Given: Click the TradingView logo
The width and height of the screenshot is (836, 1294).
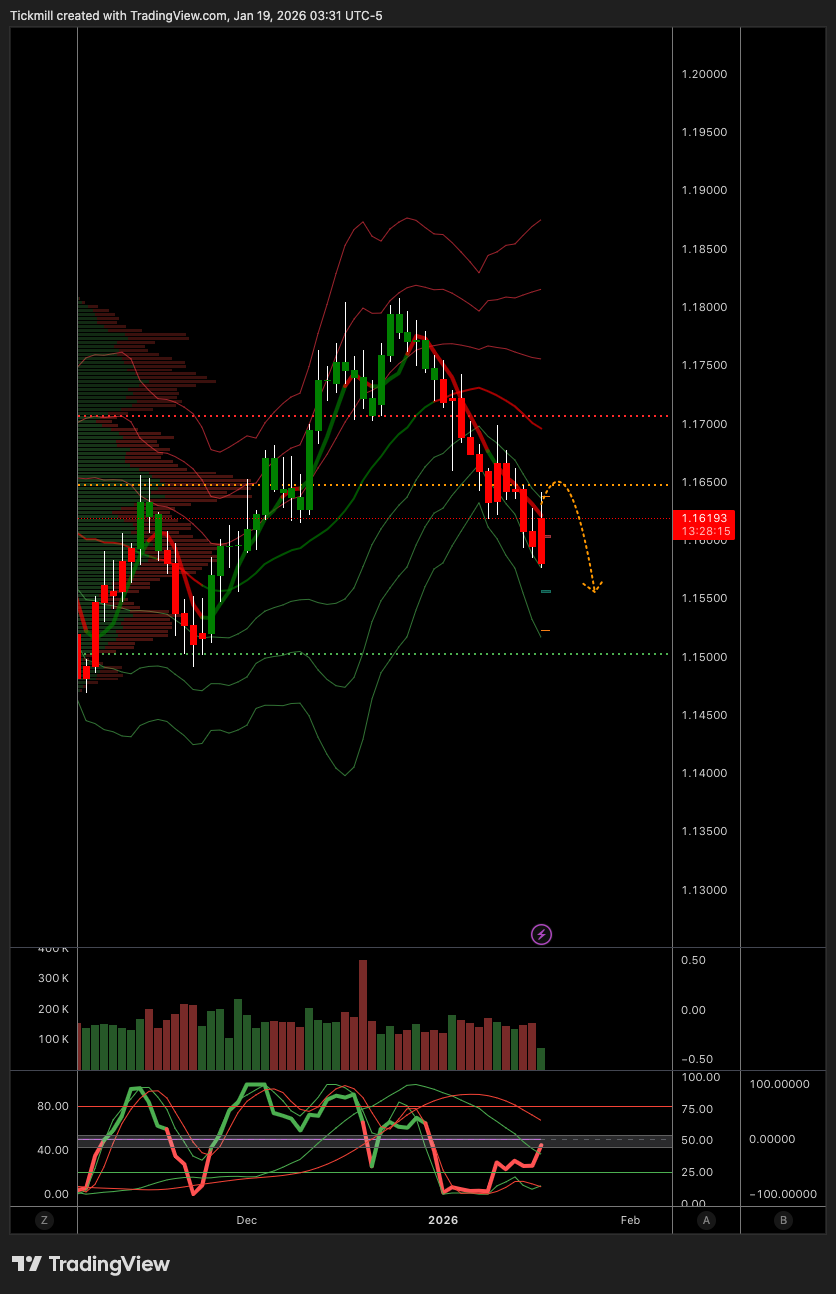Looking at the screenshot, I should [x=91, y=1264].
